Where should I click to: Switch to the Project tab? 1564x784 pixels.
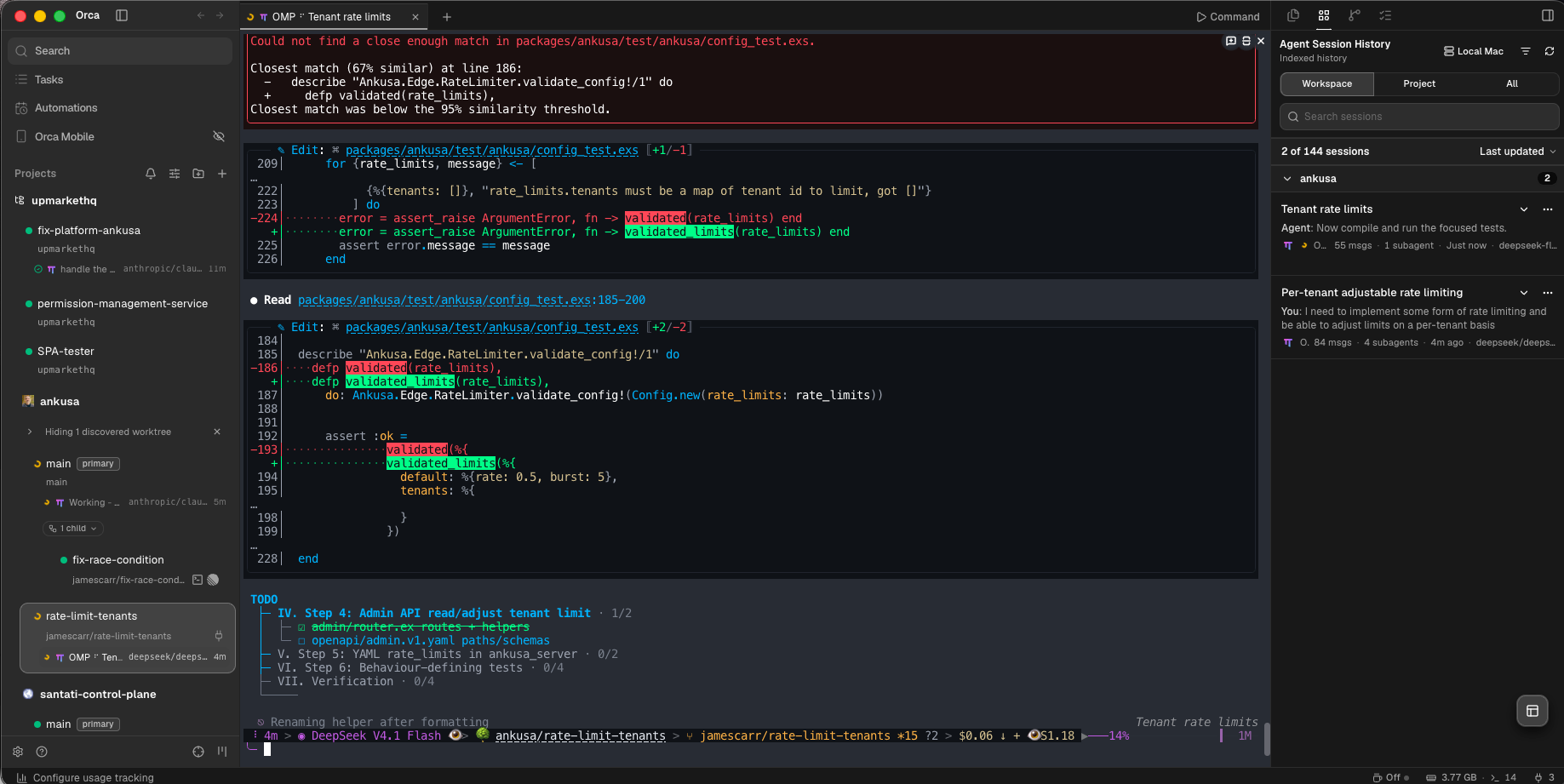click(x=1419, y=83)
